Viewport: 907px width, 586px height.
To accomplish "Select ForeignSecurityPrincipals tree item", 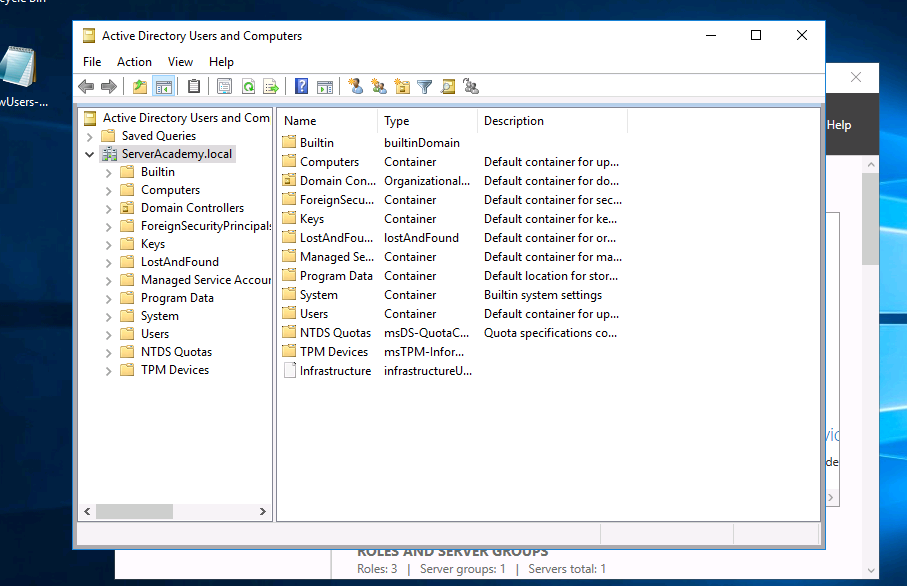I will tap(205, 226).
